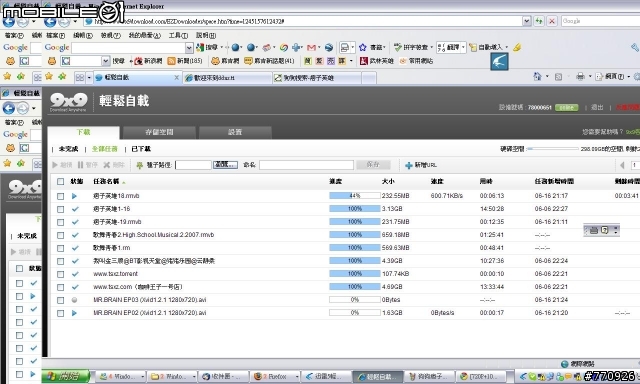Show the 全部任務 filter
The width and height of the screenshot is (640, 384).
[104, 149]
